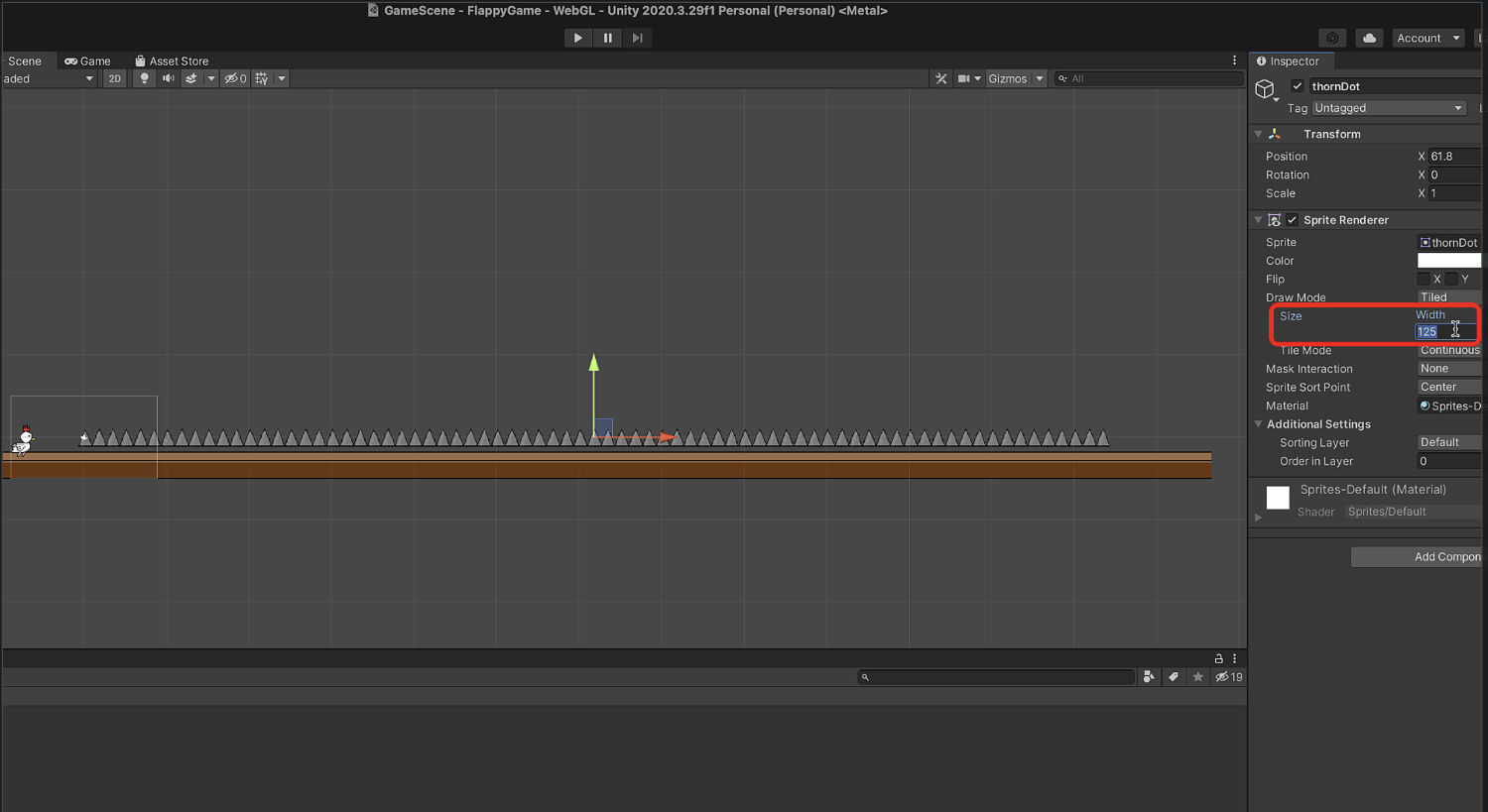Toggle Gizmos button in scene toolbar
Screen dimensions: 1488x812
click(x=1008, y=78)
